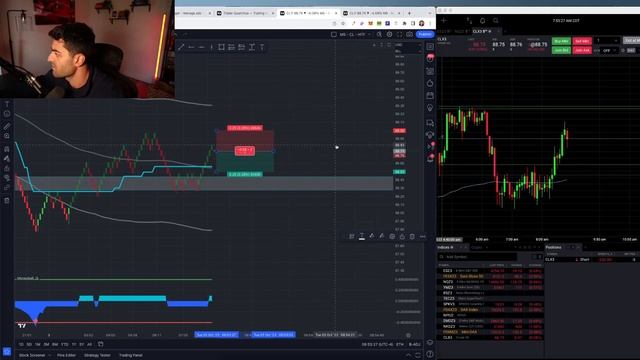Open the Strategy Tester tab

[97, 355]
